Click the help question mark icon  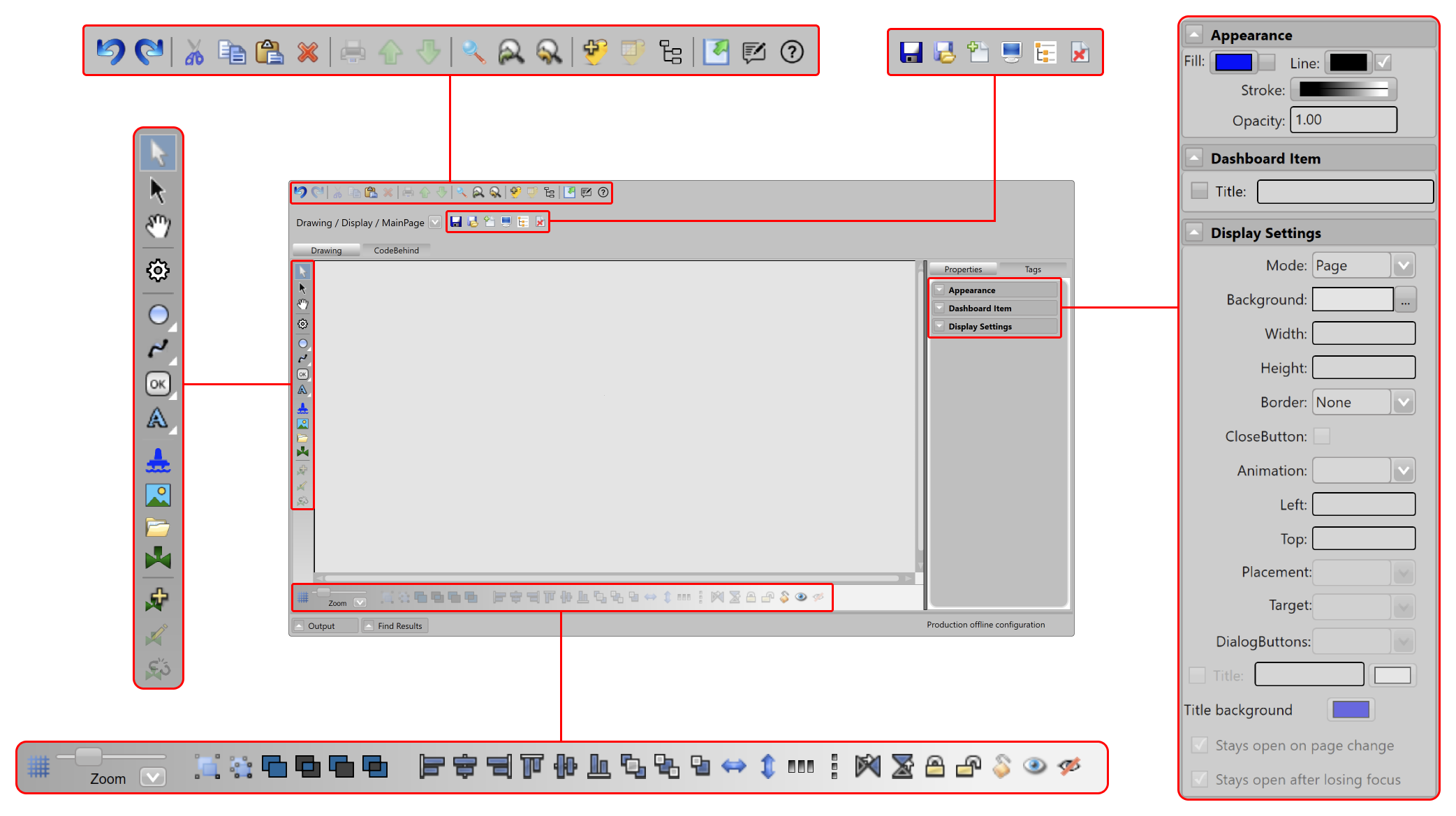(x=792, y=52)
